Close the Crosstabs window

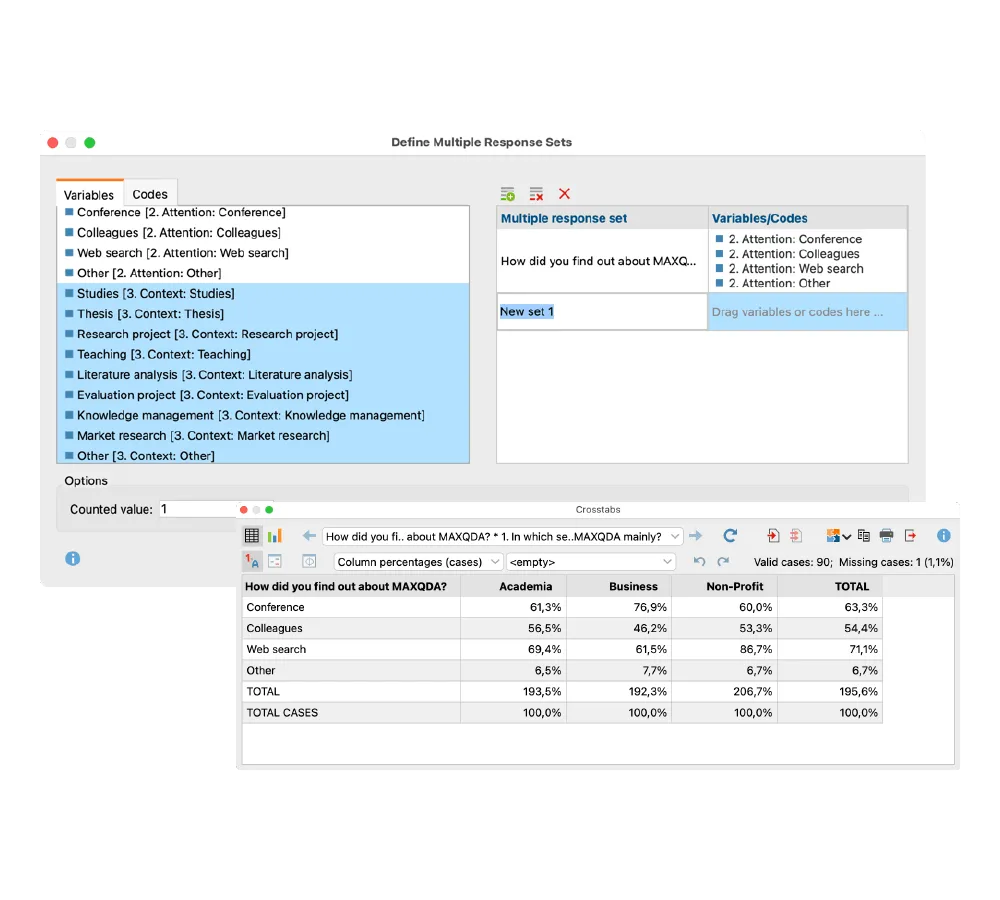coord(244,510)
